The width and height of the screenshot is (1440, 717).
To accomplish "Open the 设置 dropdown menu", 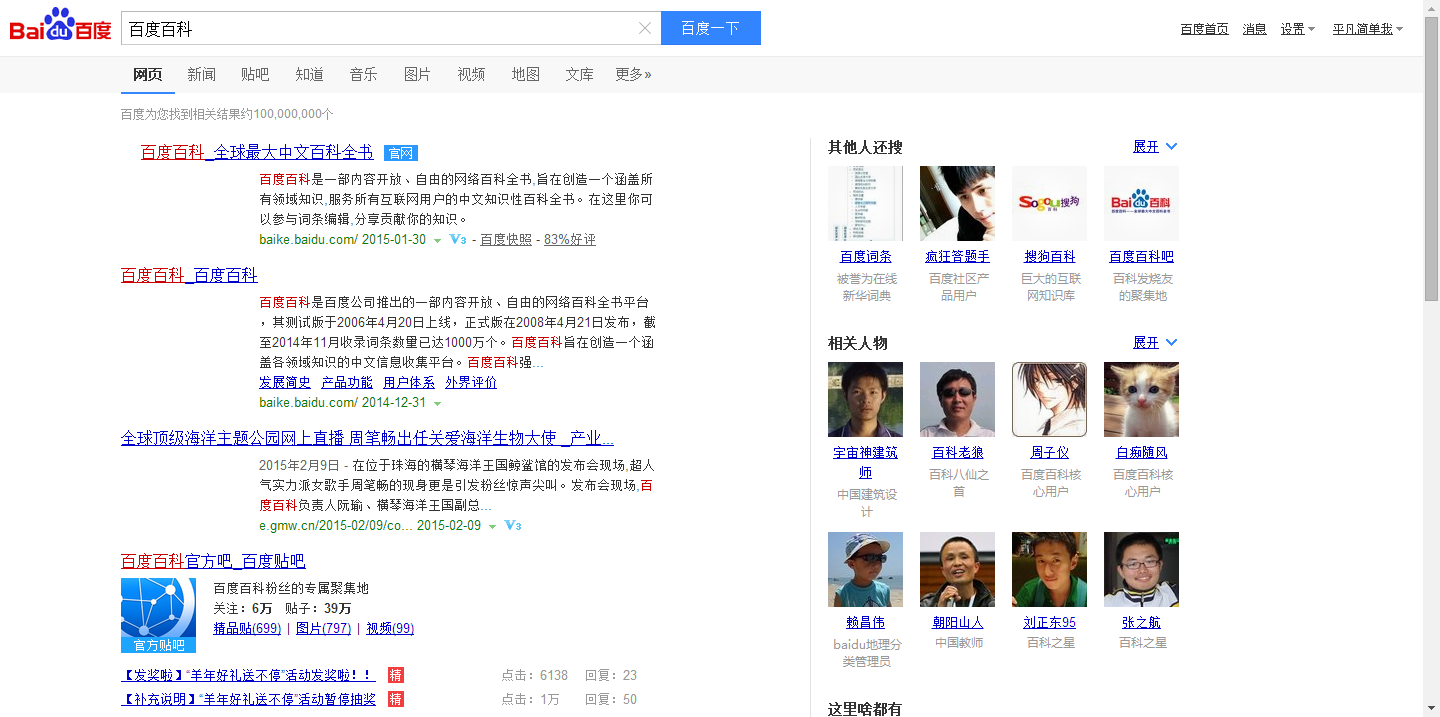I will 1297,29.
